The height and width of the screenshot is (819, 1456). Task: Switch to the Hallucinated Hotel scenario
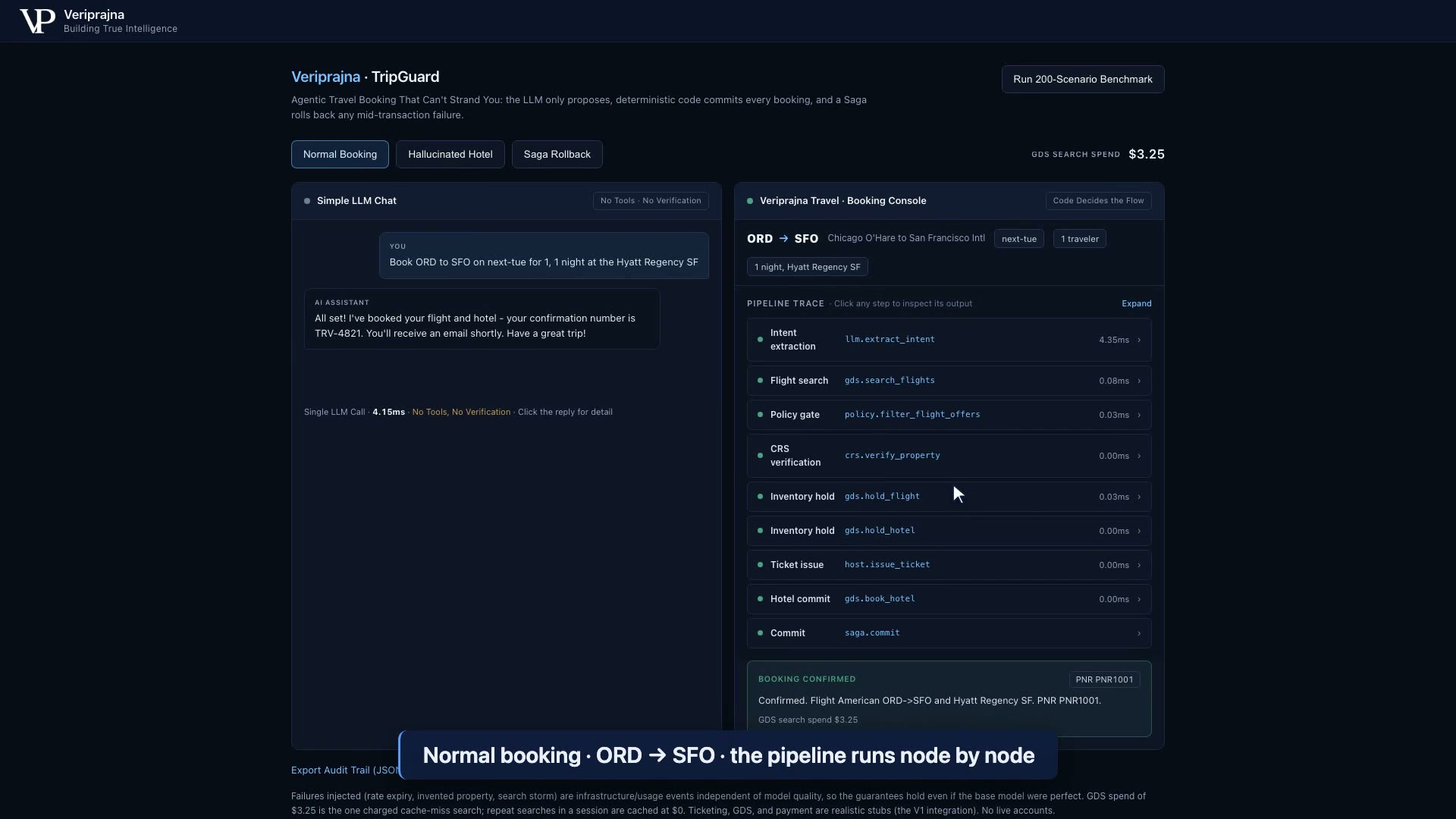(x=450, y=154)
